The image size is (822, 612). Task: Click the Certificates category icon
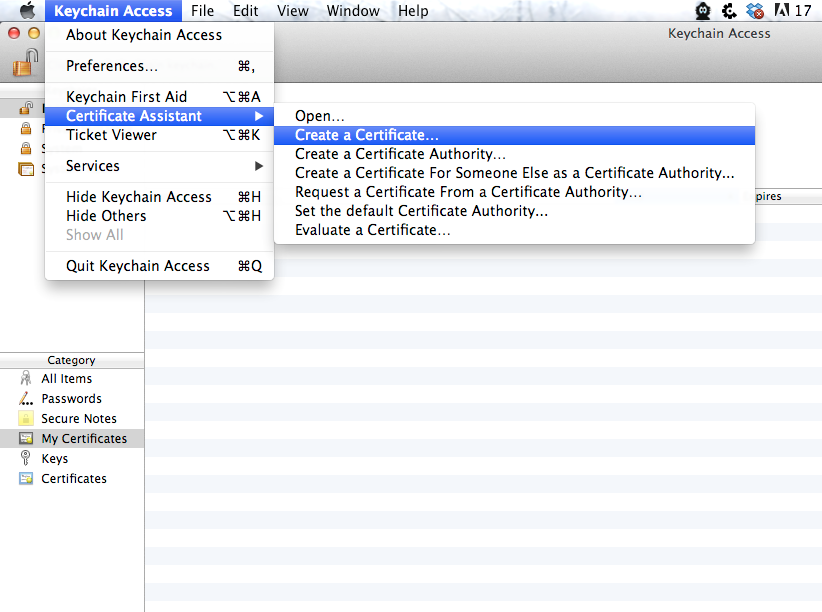[26, 479]
